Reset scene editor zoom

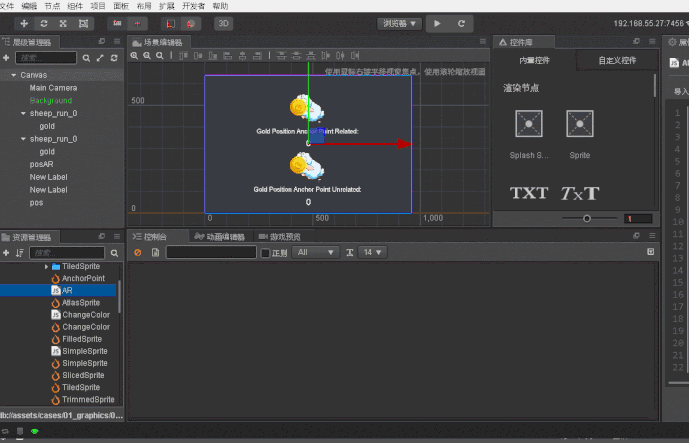[160, 56]
